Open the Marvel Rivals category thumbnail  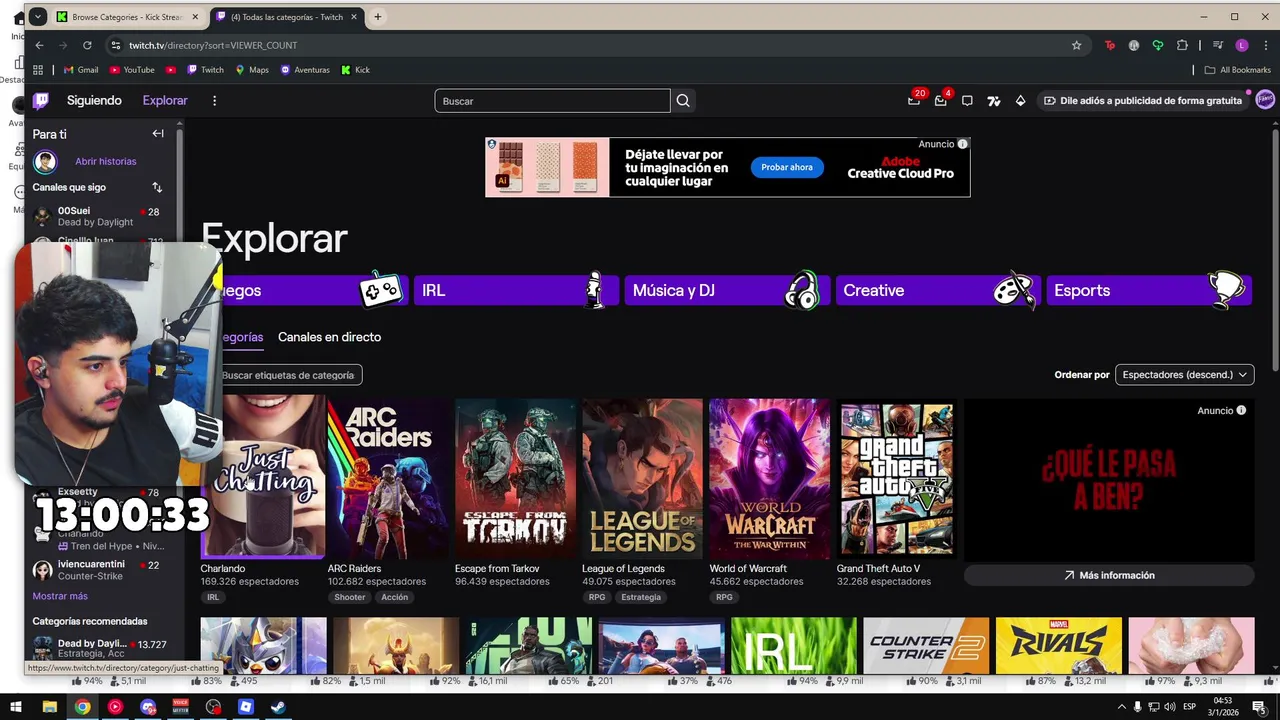[1059, 645]
